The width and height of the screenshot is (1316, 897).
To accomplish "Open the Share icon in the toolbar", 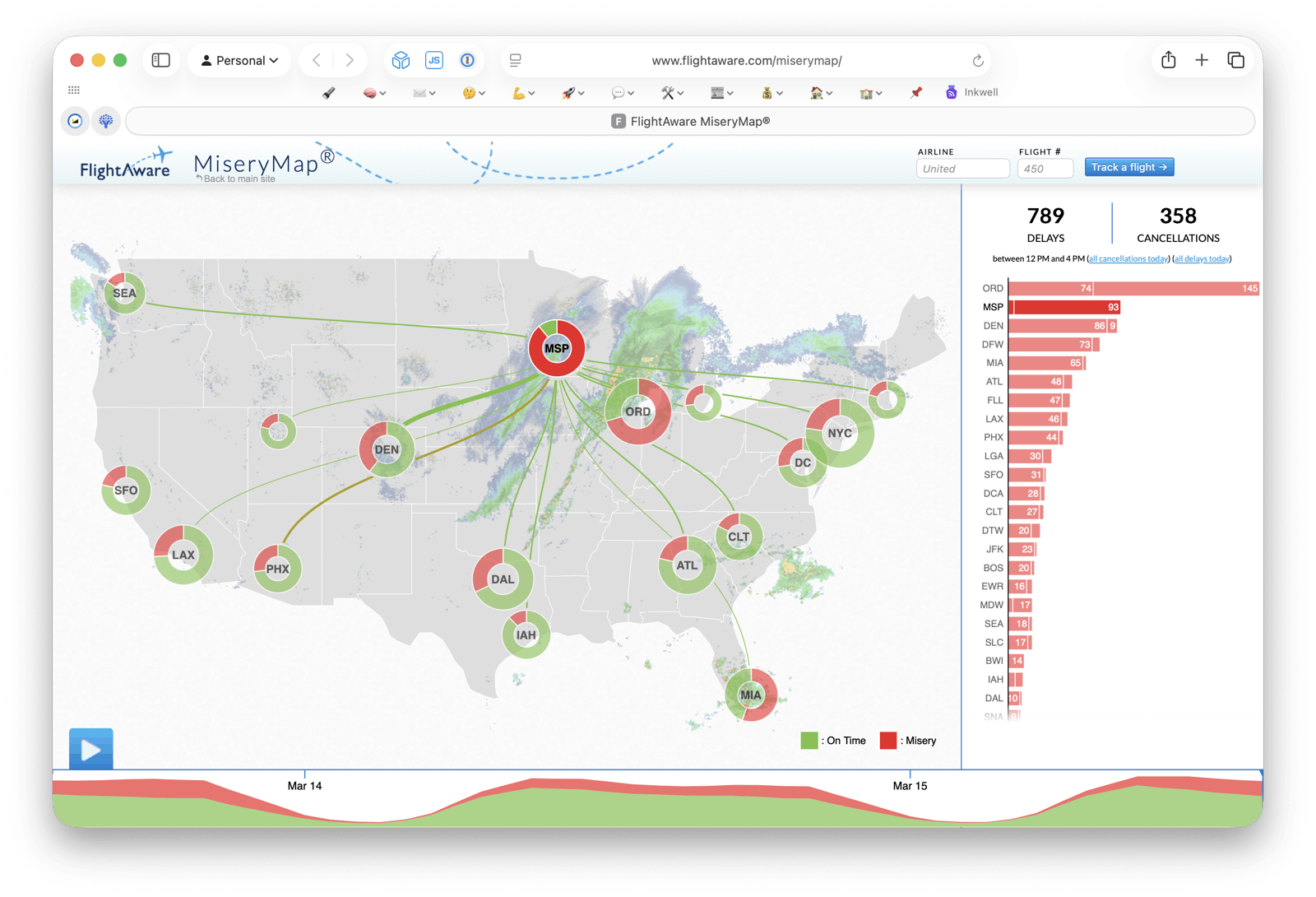I will tap(1169, 60).
